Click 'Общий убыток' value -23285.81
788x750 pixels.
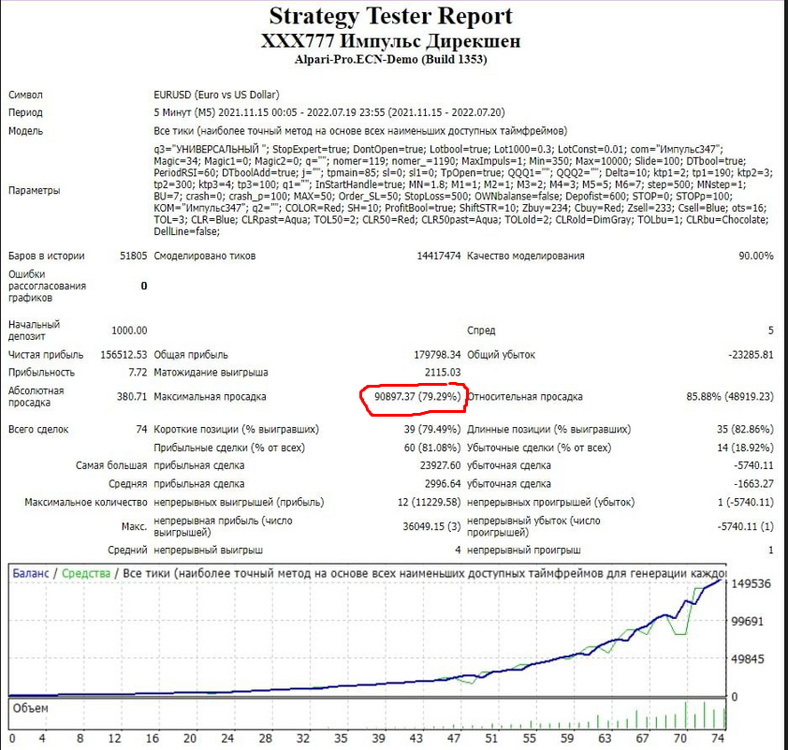751,354
